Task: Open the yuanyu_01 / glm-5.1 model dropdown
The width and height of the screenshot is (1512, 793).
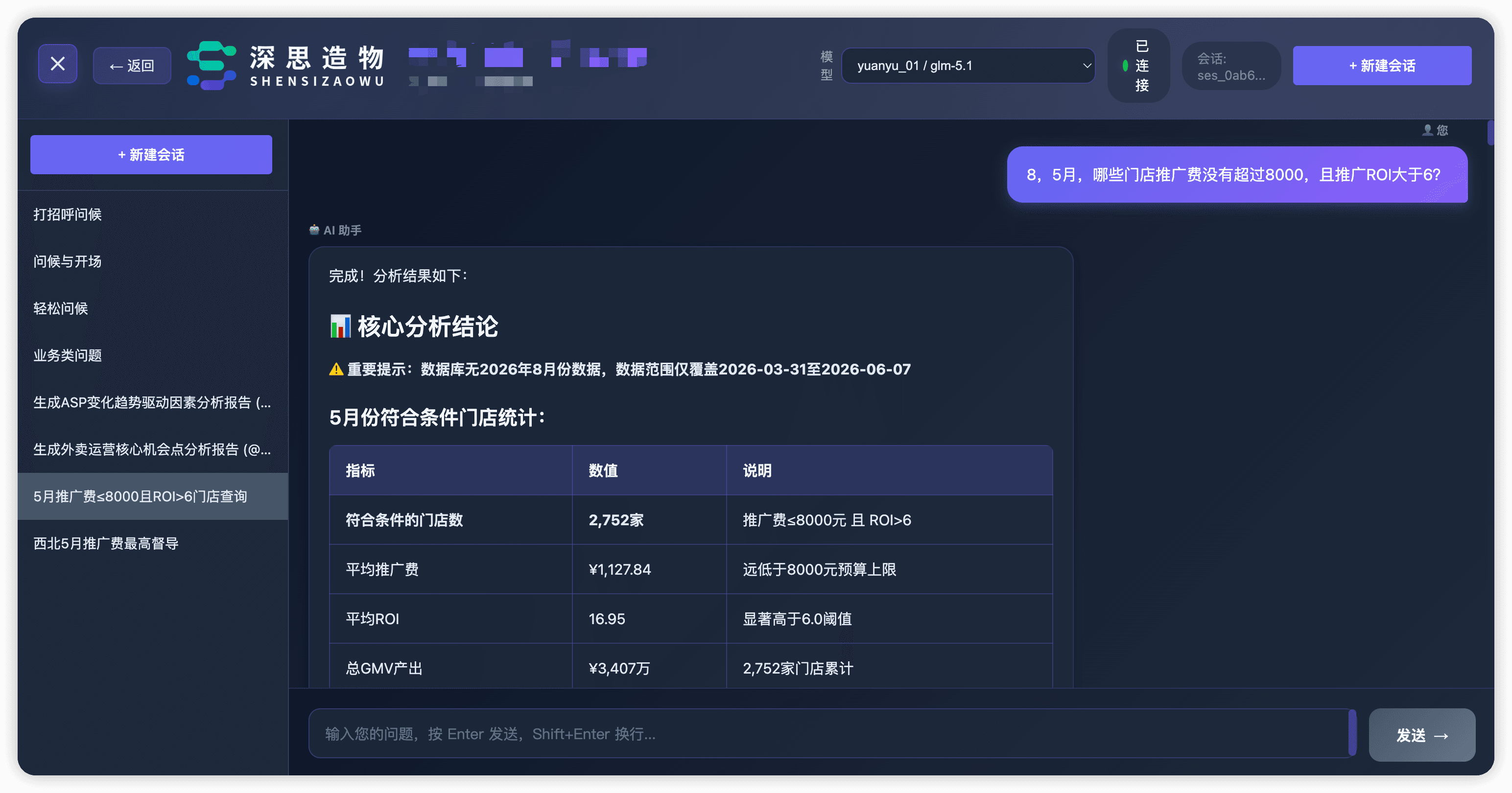Action: click(x=968, y=65)
